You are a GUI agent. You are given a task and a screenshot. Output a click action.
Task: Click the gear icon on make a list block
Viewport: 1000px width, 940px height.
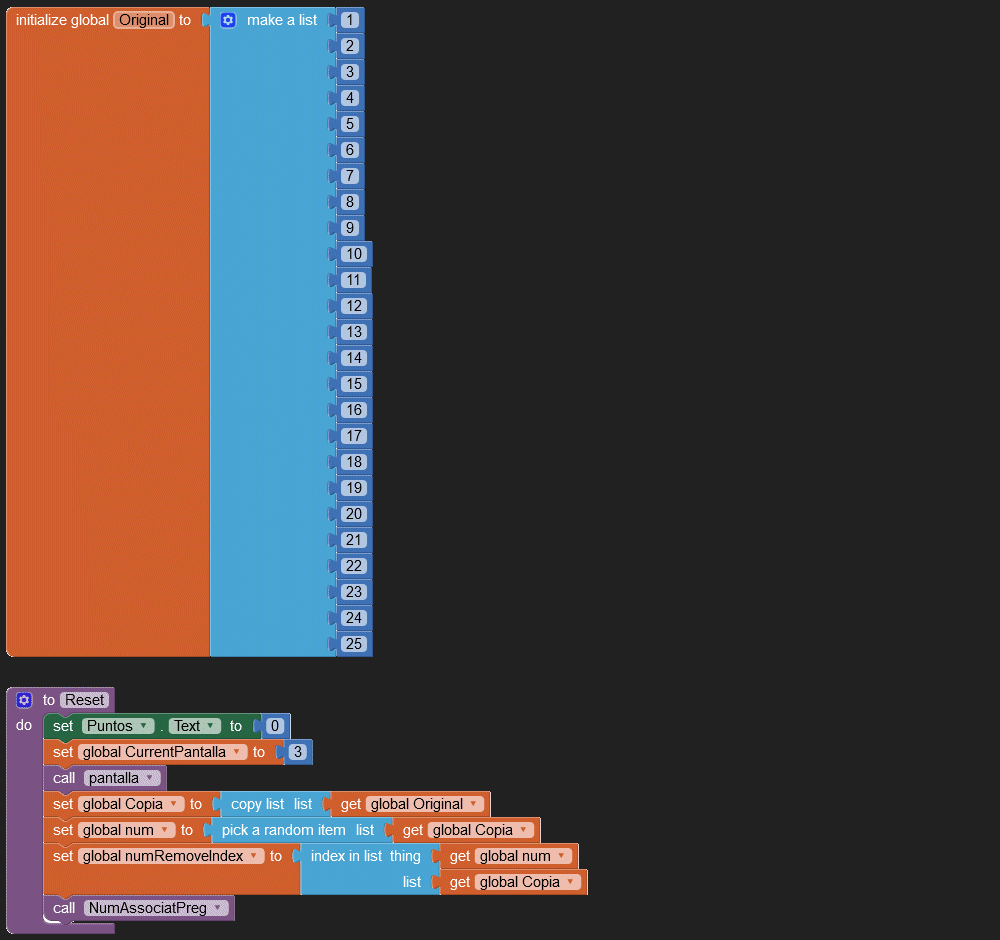(228, 20)
